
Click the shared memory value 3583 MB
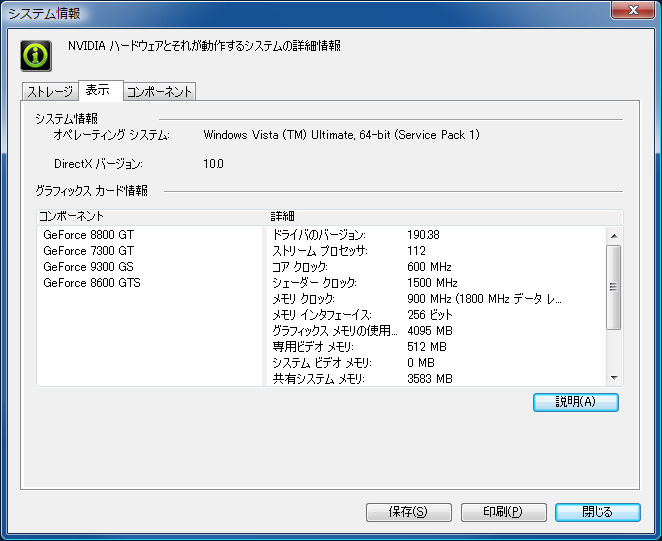coord(430,379)
